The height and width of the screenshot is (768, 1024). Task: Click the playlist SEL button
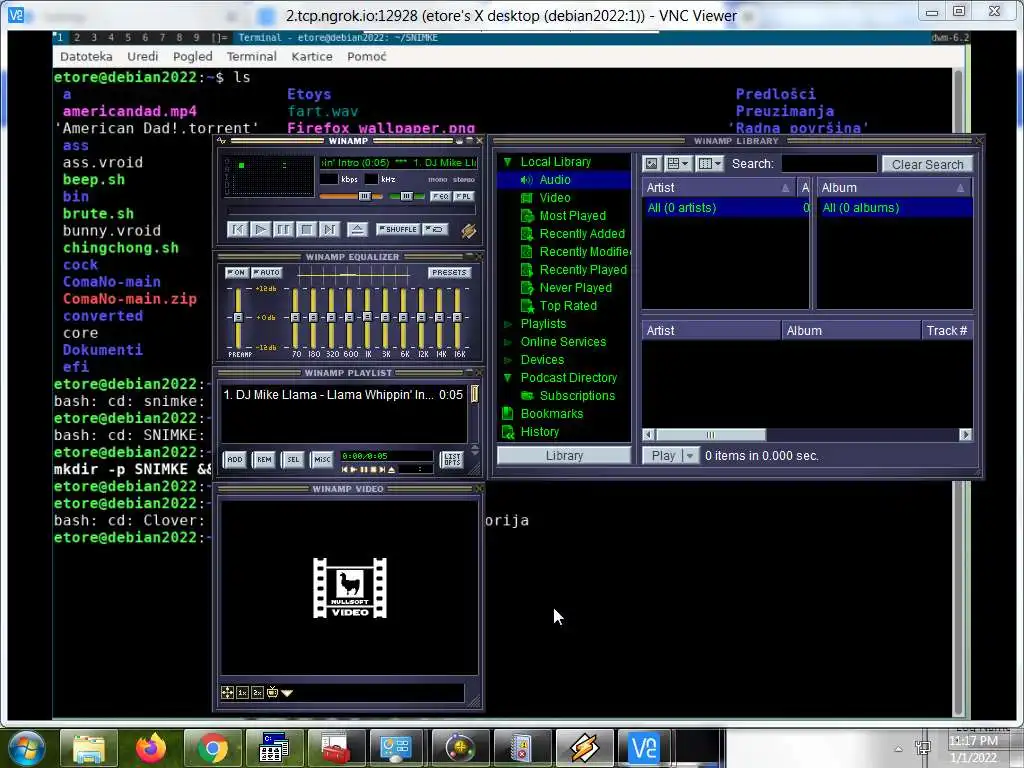coord(293,460)
